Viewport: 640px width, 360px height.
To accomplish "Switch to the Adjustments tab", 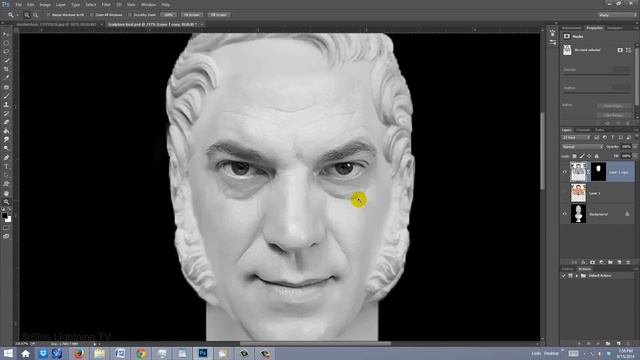I will click(572, 28).
